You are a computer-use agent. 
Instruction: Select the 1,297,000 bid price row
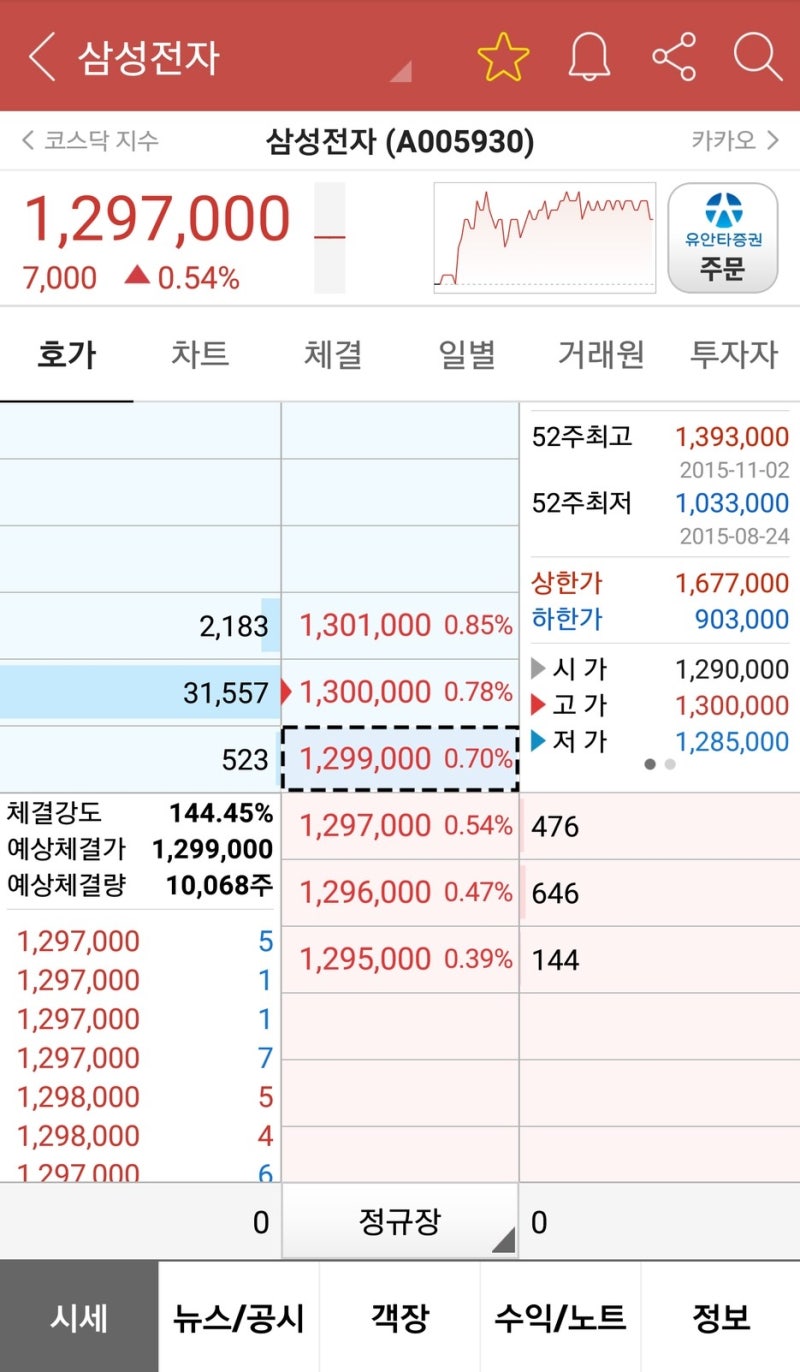(400, 826)
